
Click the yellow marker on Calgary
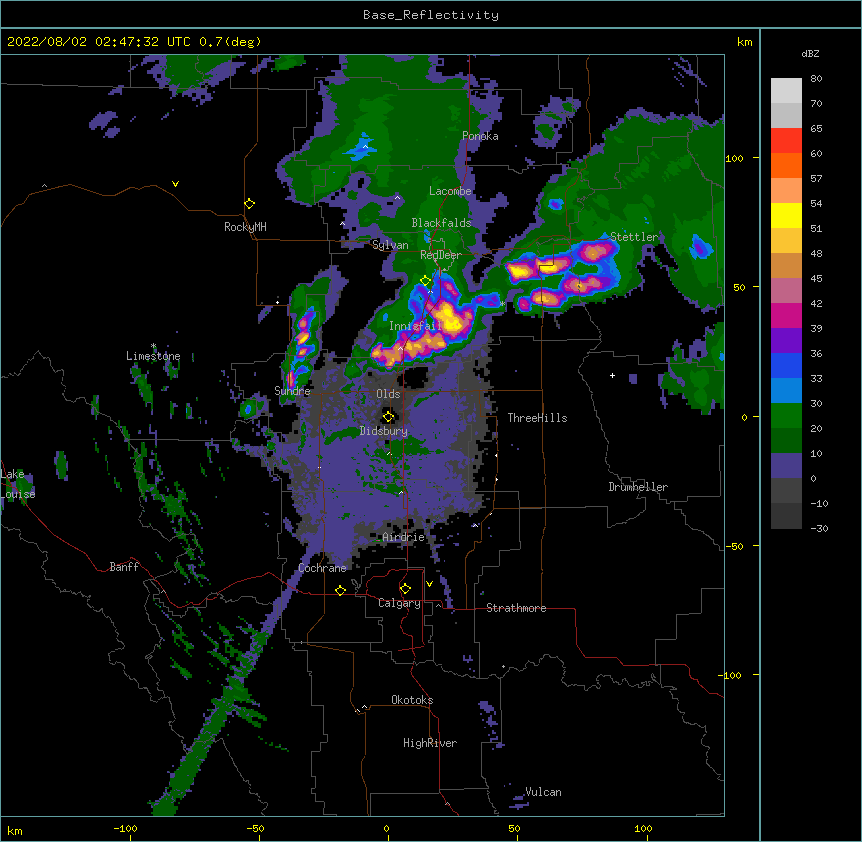[x=405, y=589]
